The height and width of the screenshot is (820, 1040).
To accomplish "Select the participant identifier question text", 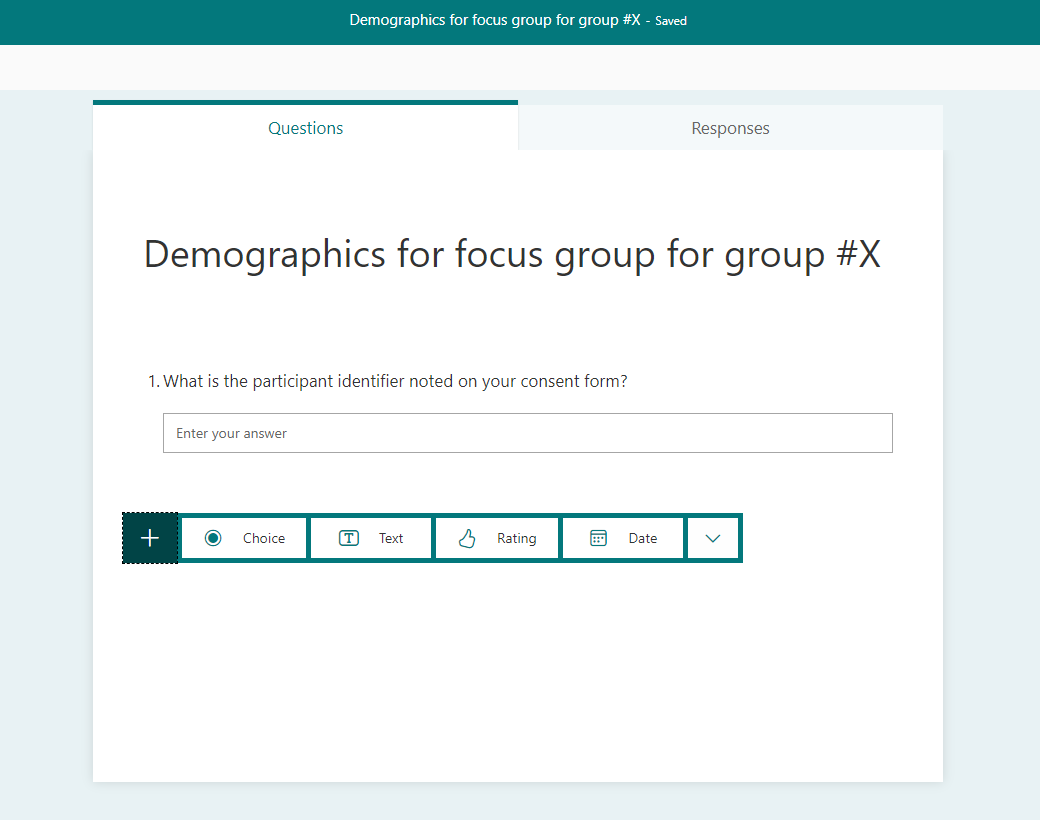I will (395, 381).
